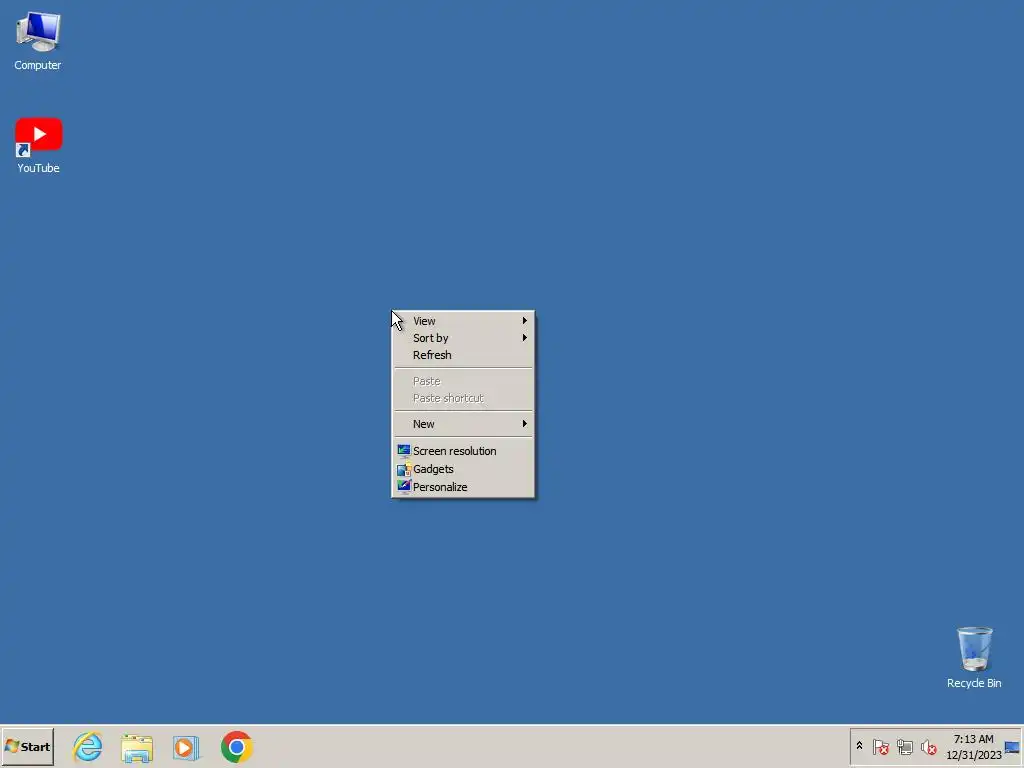
Task: Click the muted volume speaker icon
Action: pyautogui.click(x=928, y=746)
